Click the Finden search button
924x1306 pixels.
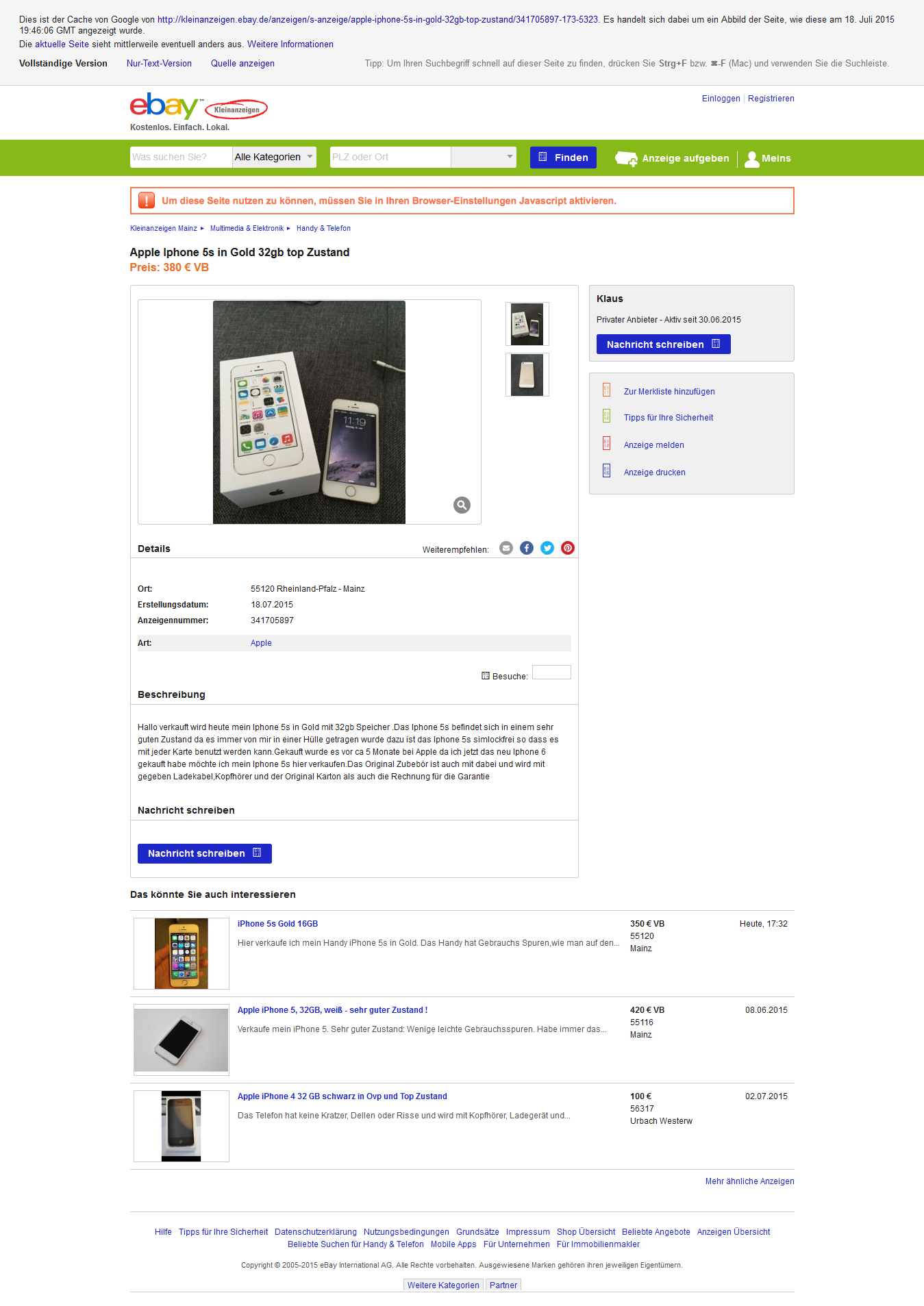[563, 158]
